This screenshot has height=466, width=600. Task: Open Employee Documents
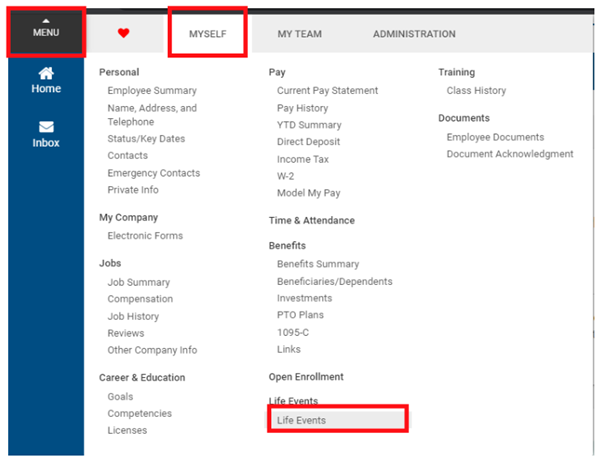click(495, 137)
